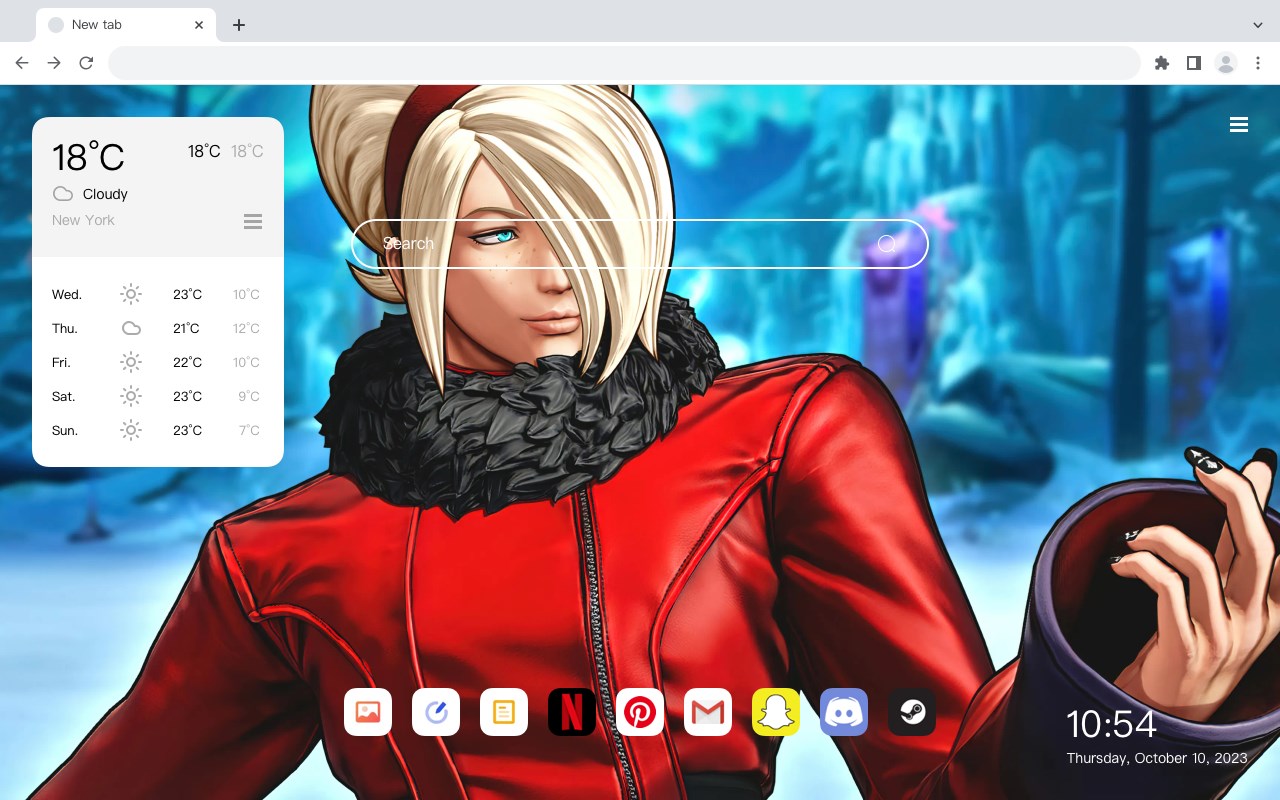
Task: Close the New tab tab
Action: point(199,25)
